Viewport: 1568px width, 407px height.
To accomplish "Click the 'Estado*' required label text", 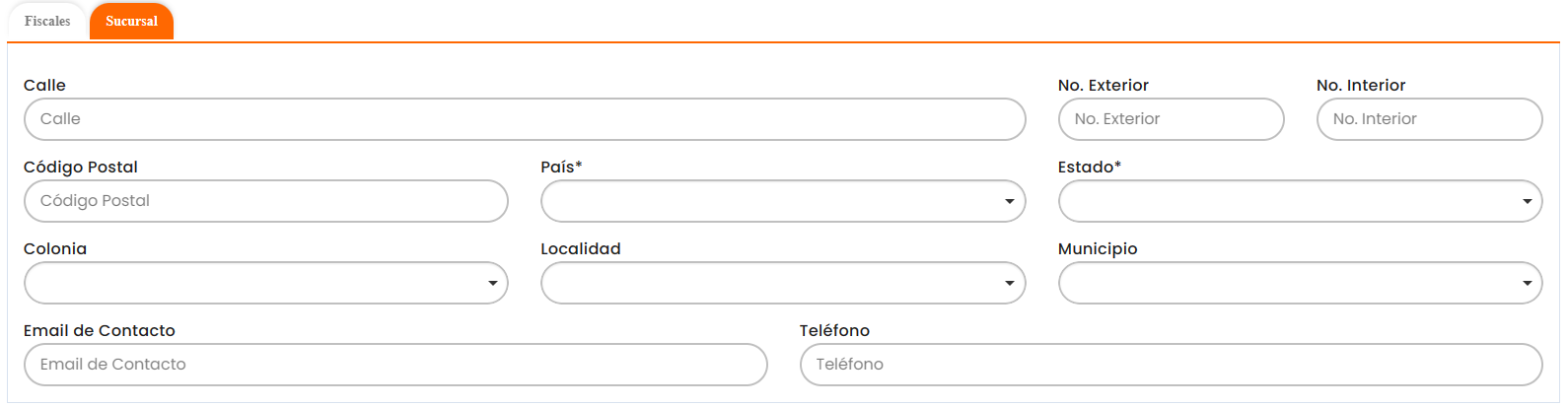I will tap(1089, 168).
